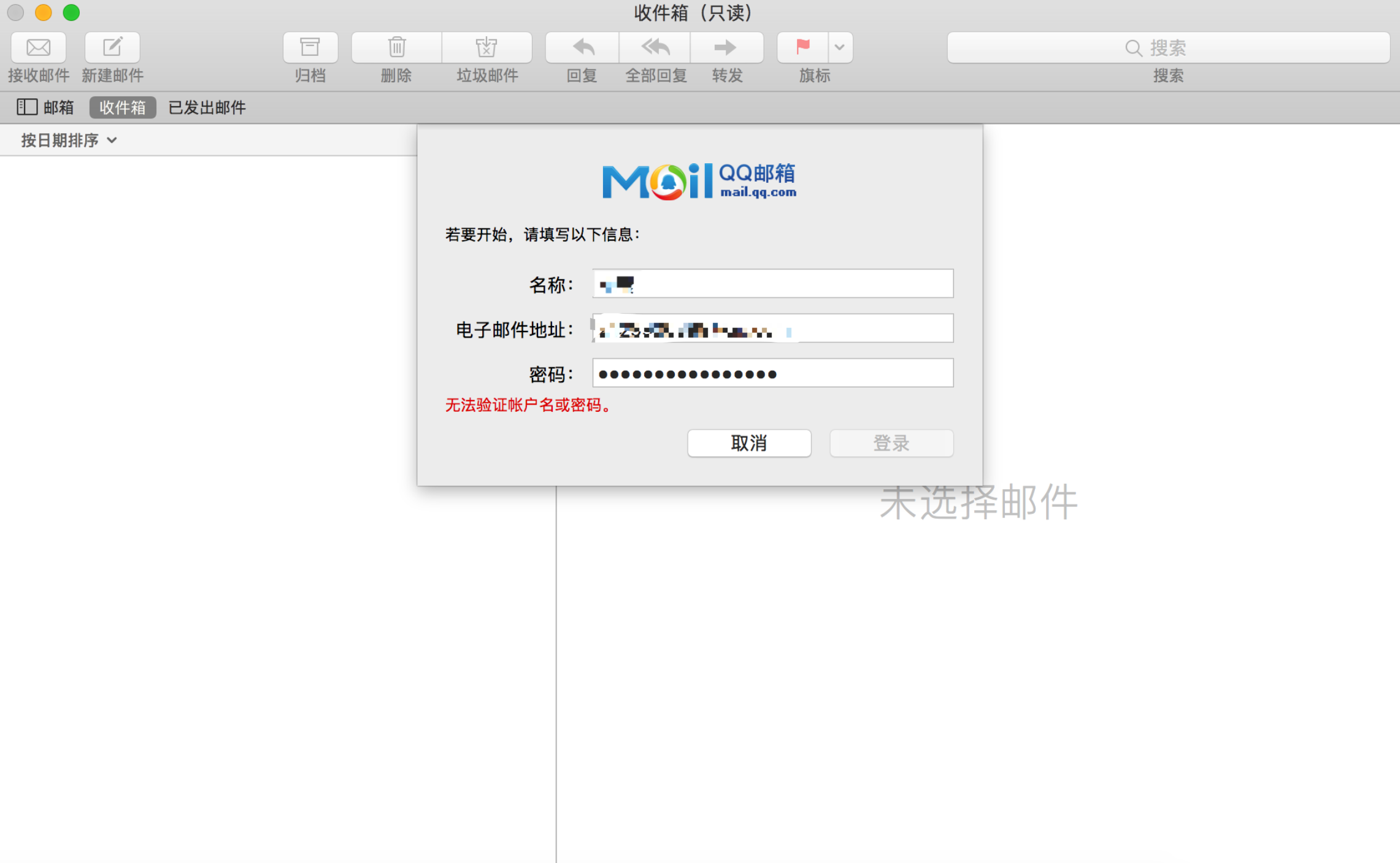1400x863 pixels.
Task: Click the red Flag icon
Action: (802, 47)
